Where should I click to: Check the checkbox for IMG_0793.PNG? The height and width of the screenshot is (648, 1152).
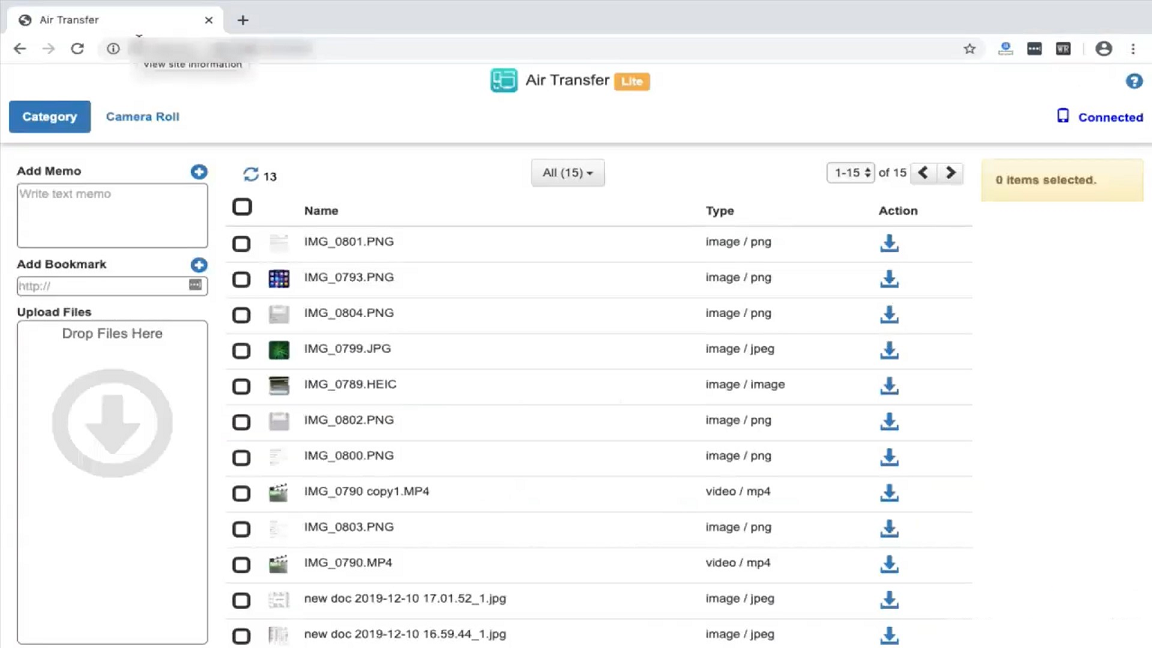click(241, 278)
